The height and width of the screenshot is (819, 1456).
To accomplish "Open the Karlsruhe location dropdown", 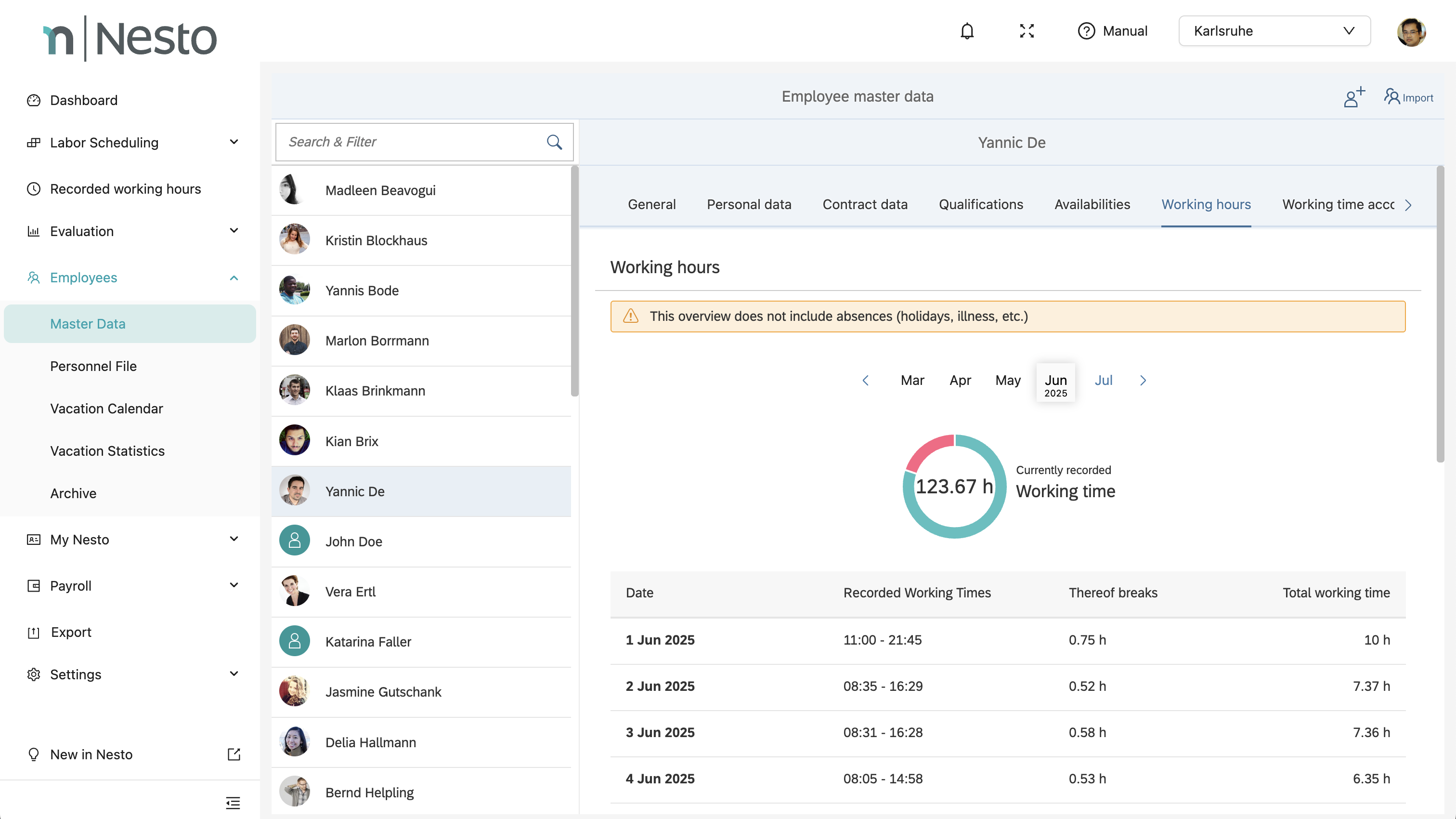I will pyautogui.click(x=1274, y=31).
